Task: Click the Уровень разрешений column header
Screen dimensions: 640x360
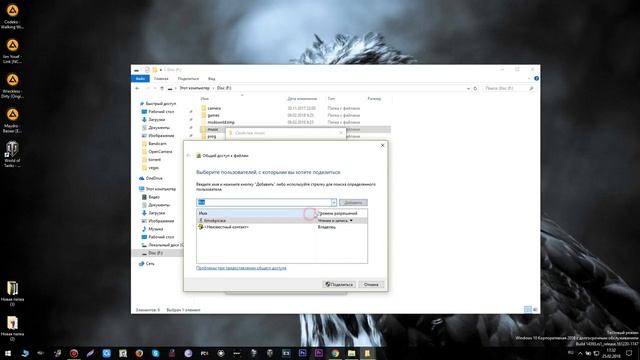Action: [x=338, y=213]
